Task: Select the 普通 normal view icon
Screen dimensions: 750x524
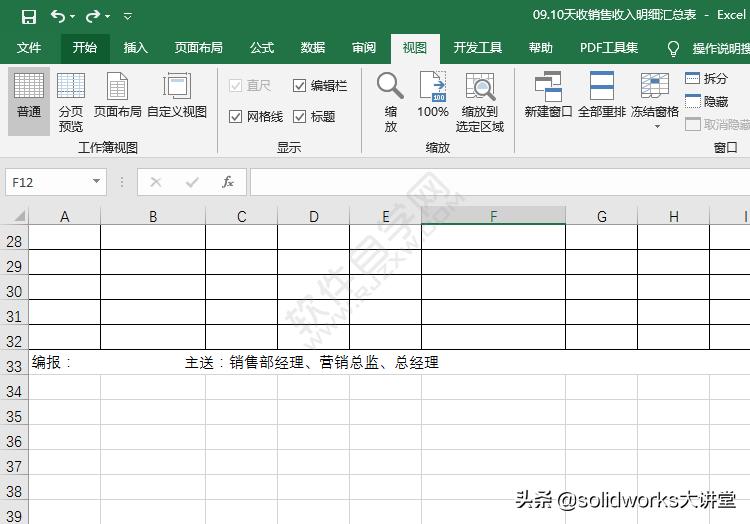Action: pos(29,101)
